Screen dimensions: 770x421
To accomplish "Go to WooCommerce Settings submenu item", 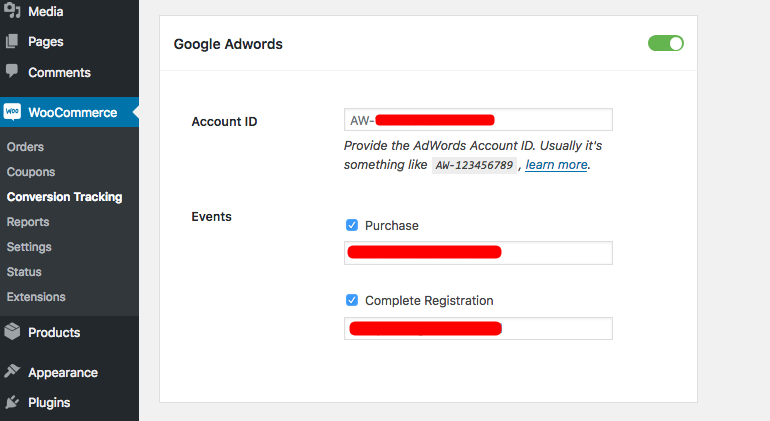I will pos(29,247).
